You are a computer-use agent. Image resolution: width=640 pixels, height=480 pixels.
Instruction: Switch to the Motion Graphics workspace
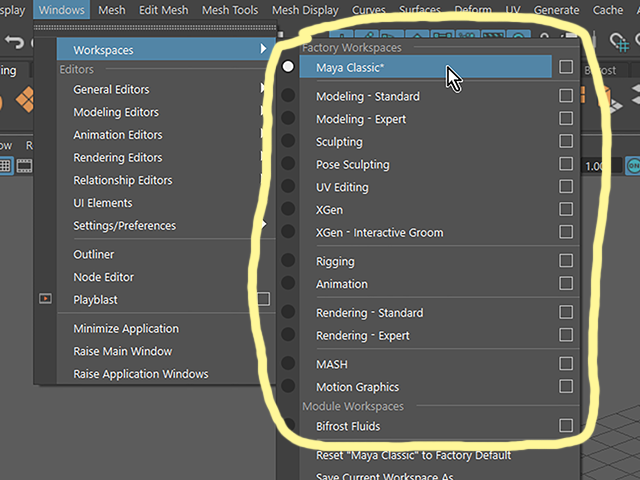pyautogui.click(x=426, y=387)
